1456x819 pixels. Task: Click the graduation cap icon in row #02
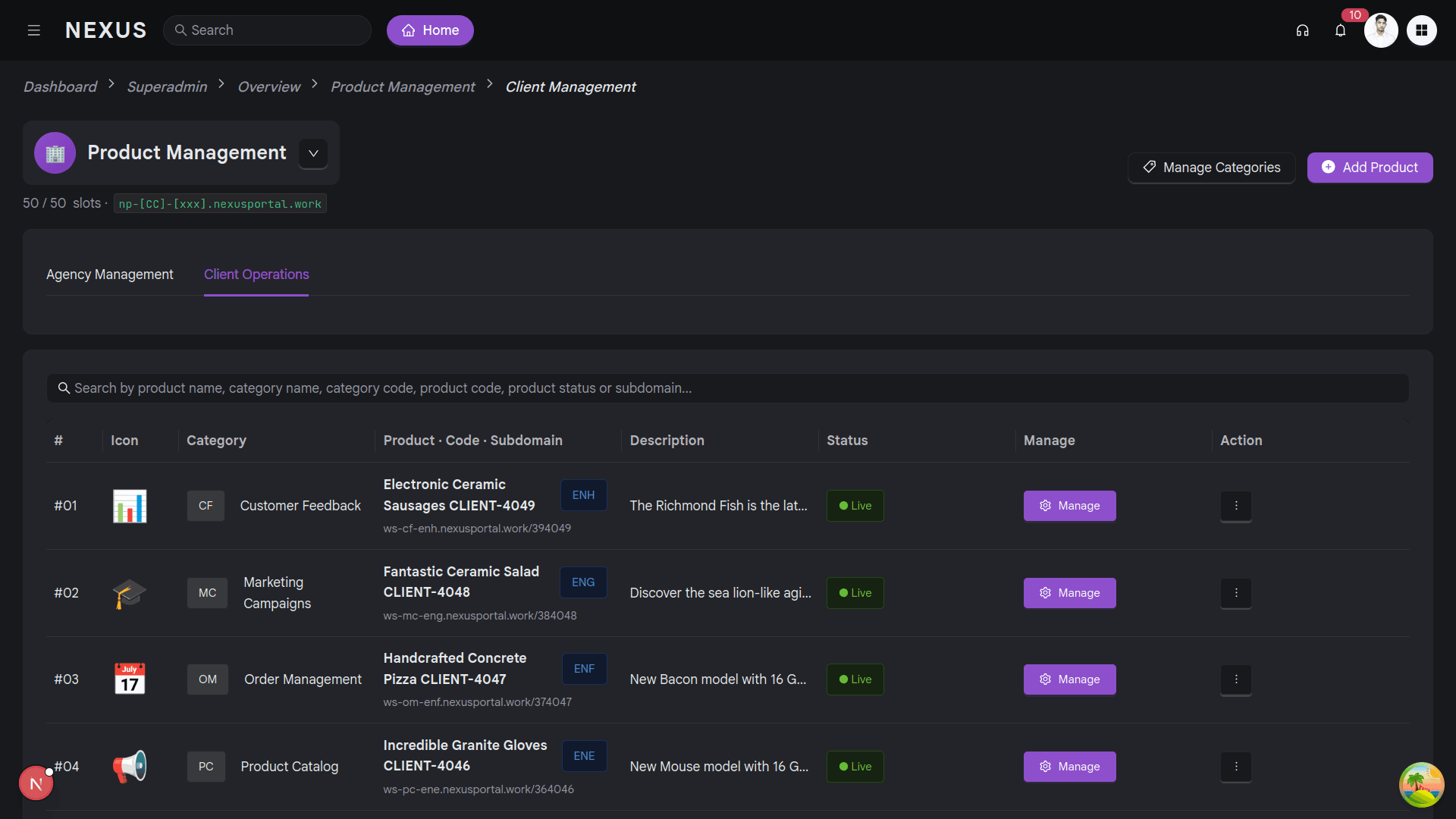(x=130, y=593)
